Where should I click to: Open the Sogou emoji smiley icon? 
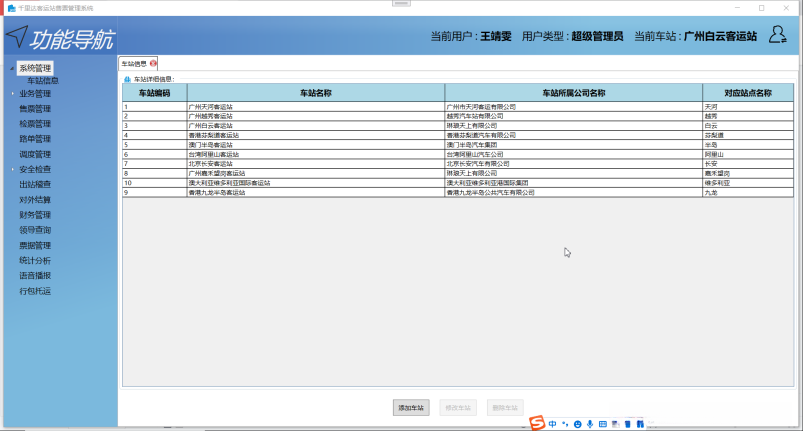(578, 424)
